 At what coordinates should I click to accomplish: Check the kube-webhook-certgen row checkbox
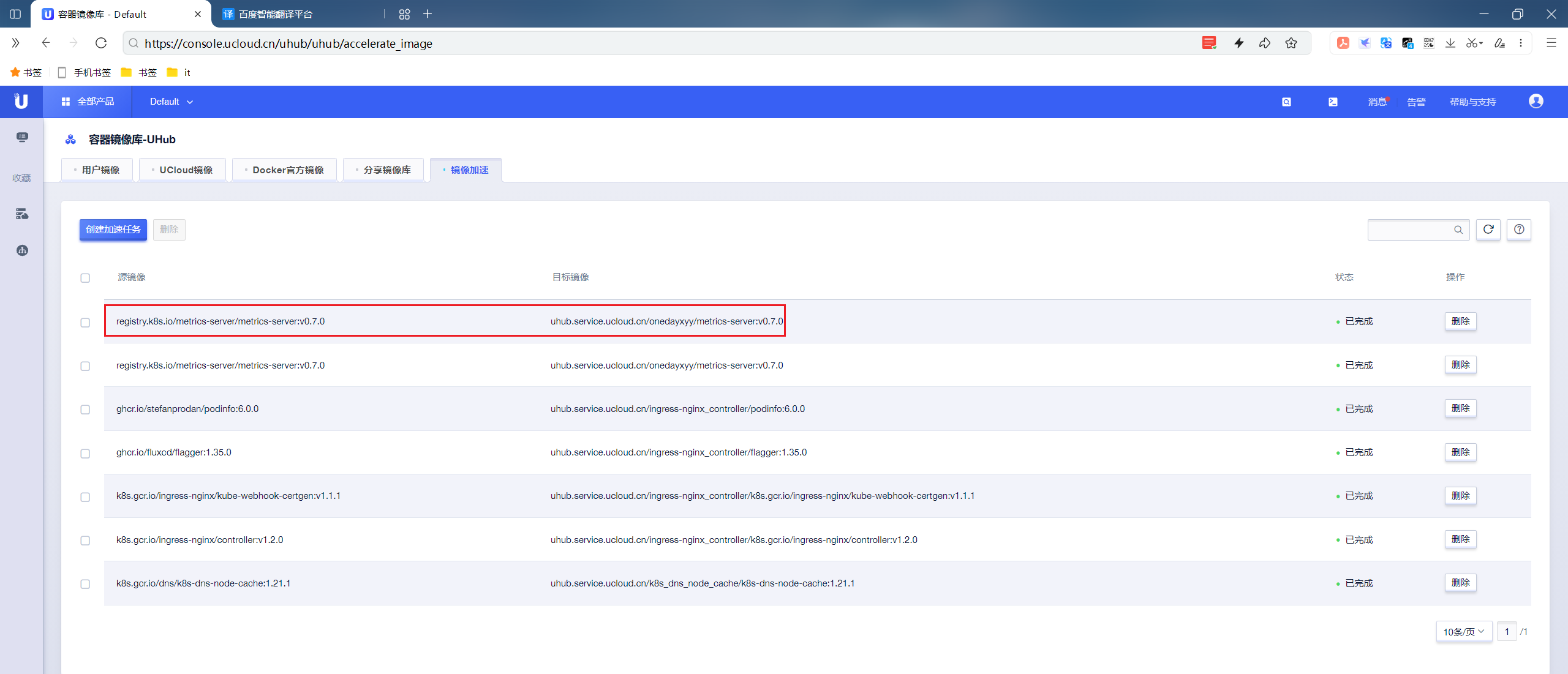(x=85, y=497)
